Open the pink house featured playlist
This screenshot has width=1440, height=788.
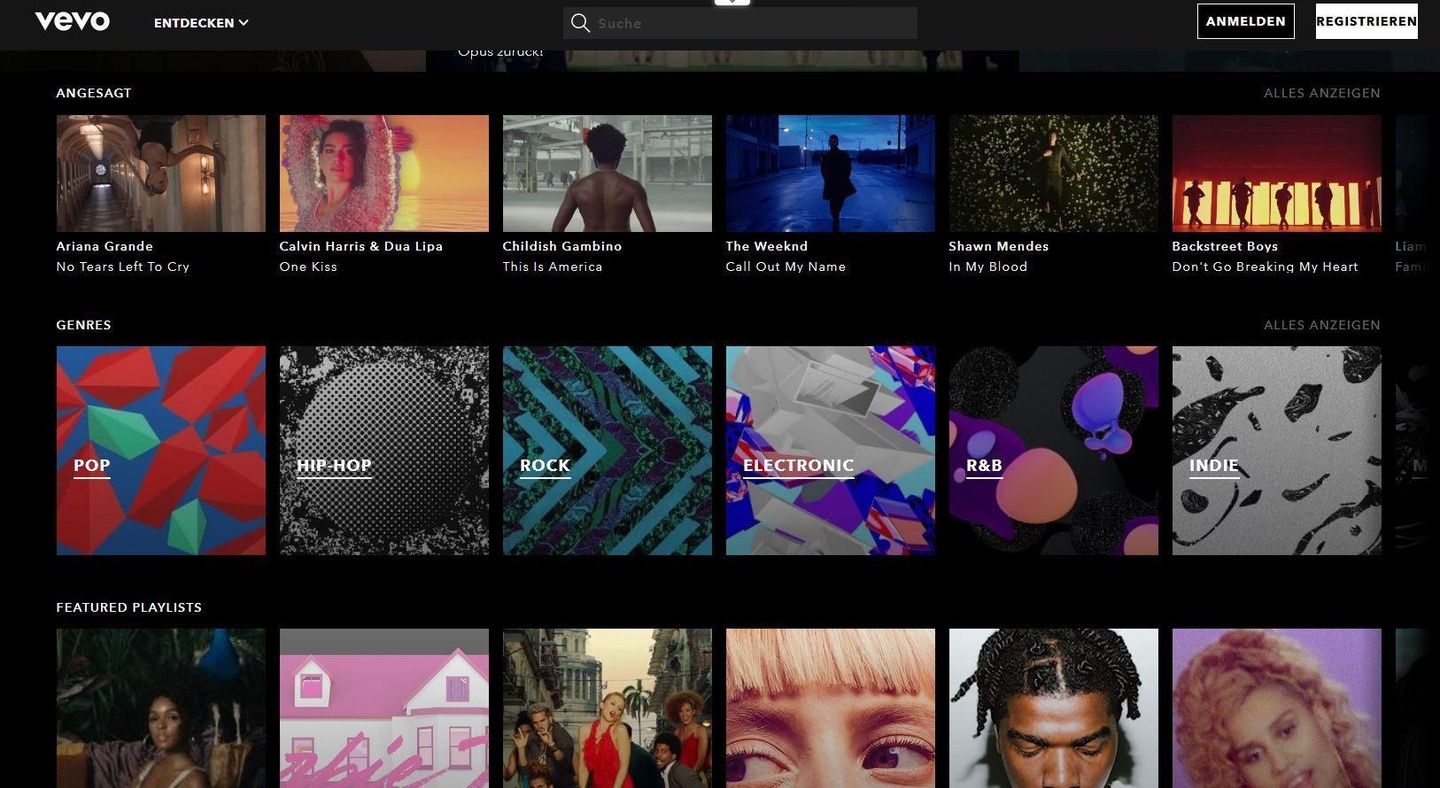(384, 708)
